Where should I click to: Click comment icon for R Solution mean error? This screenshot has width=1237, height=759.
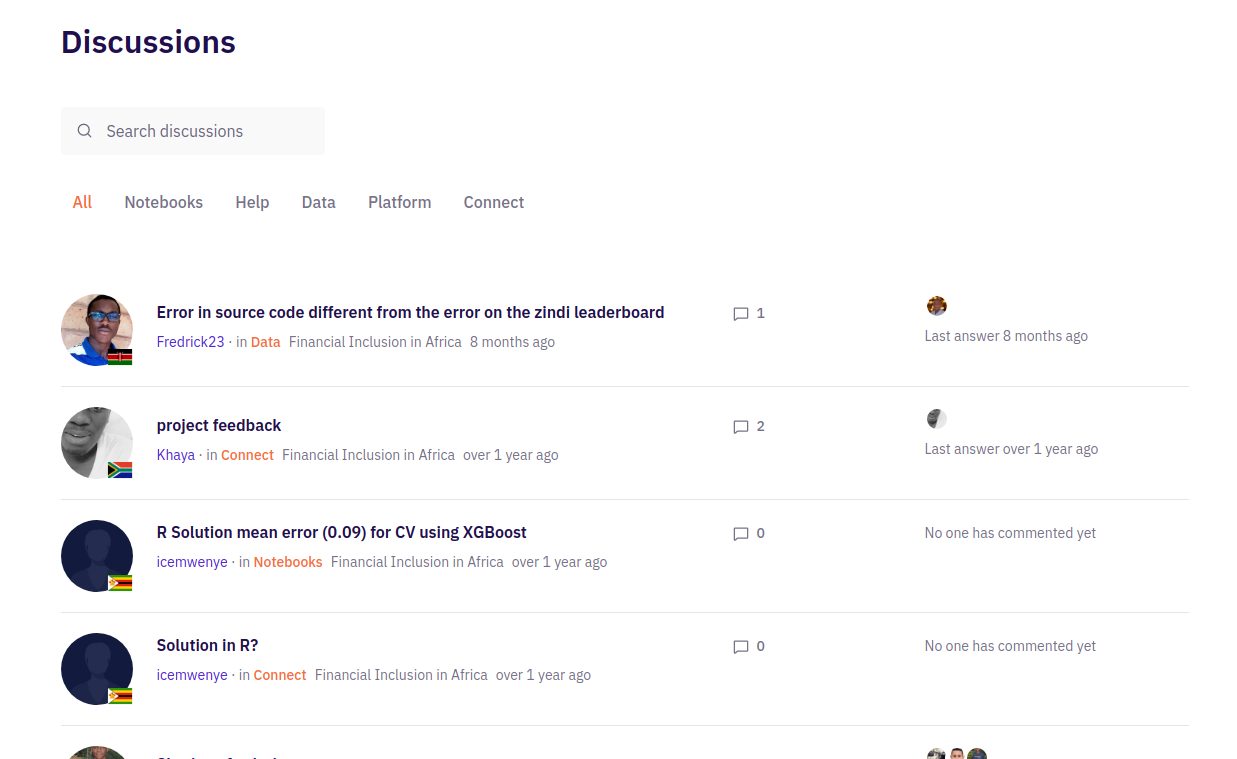(x=741, y=534)
